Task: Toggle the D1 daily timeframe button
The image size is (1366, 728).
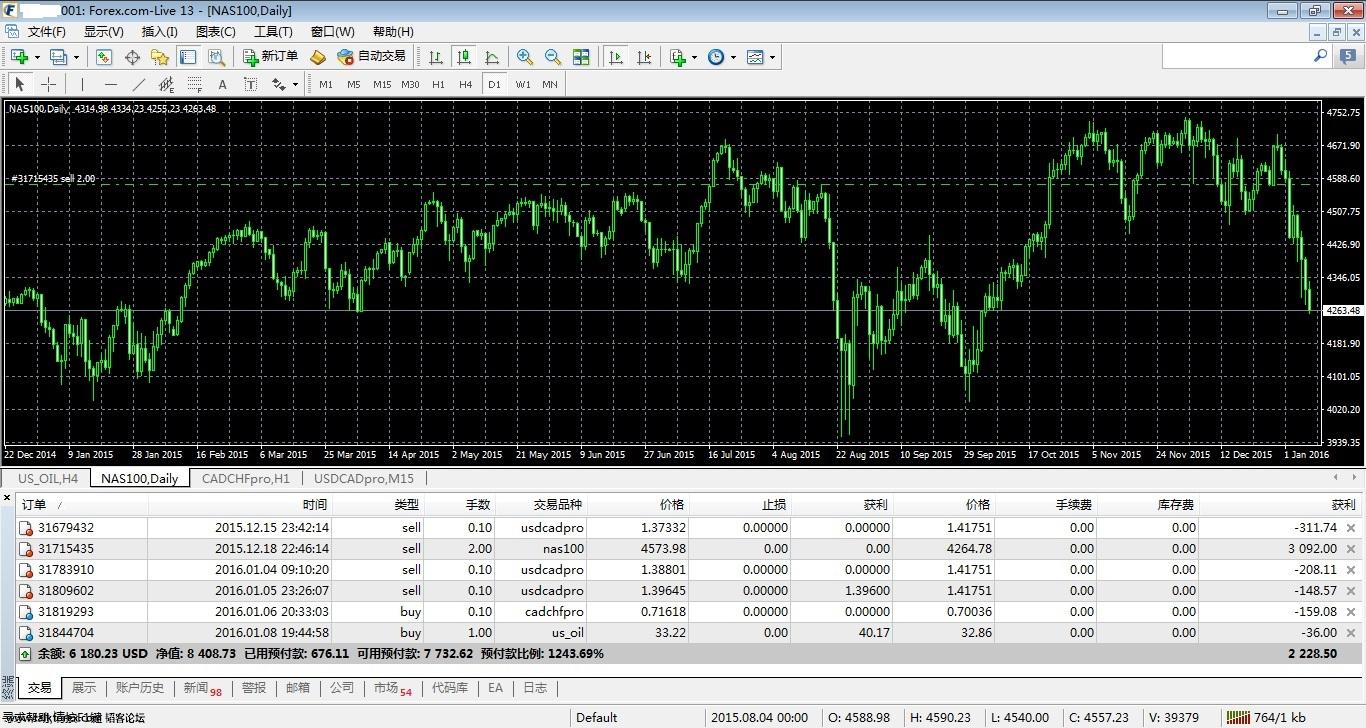Action: click(494, 84)
